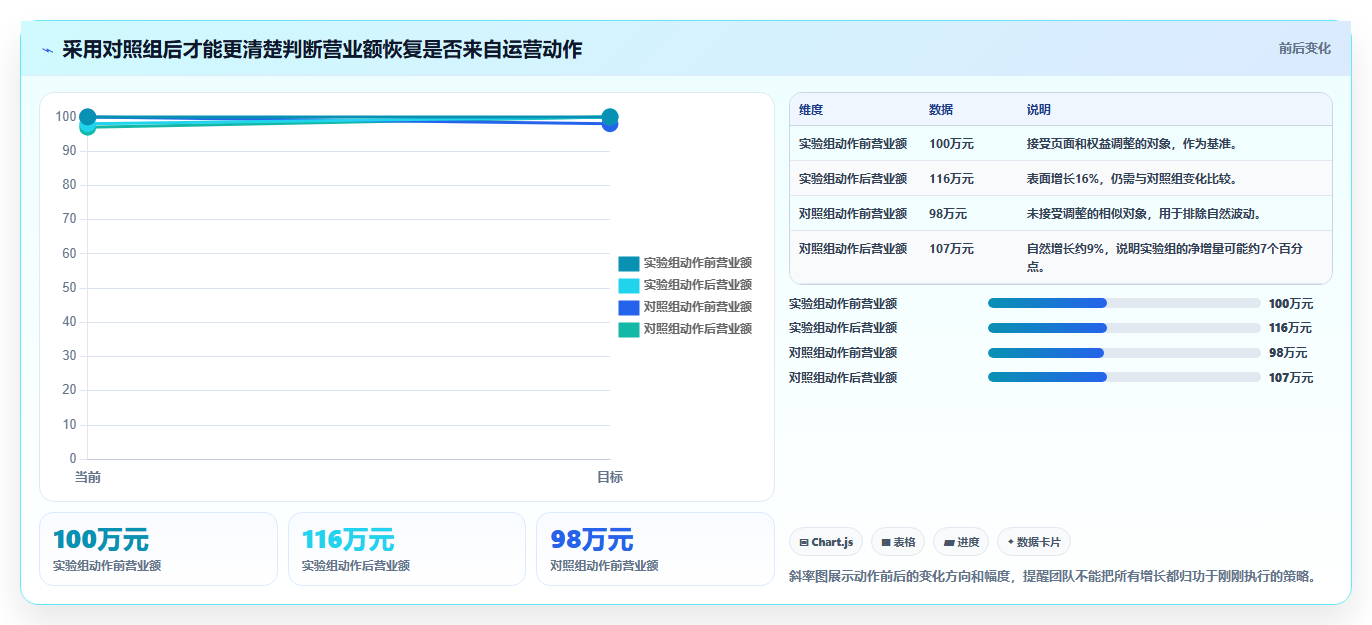Viewport: 1372px width, 625px height.
Task: Click progress bar for 98万元
Action: pos(1124,353)
